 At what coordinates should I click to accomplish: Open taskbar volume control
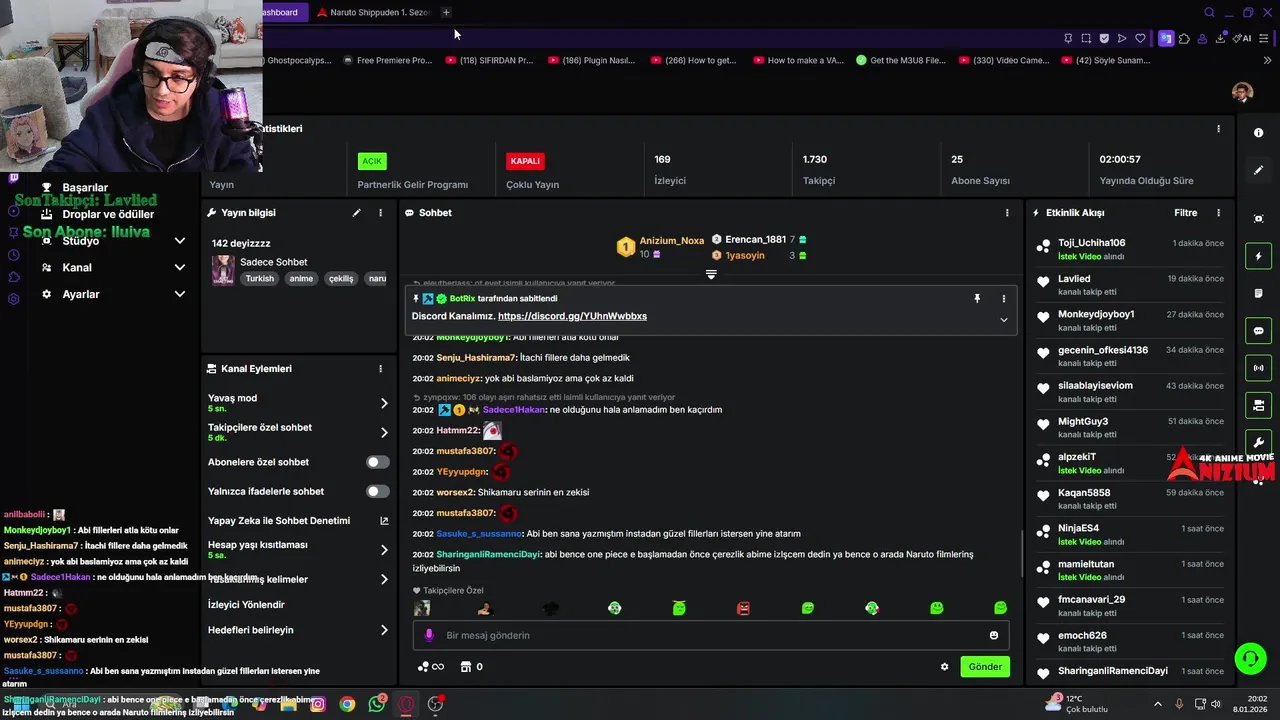(1216, 704)
